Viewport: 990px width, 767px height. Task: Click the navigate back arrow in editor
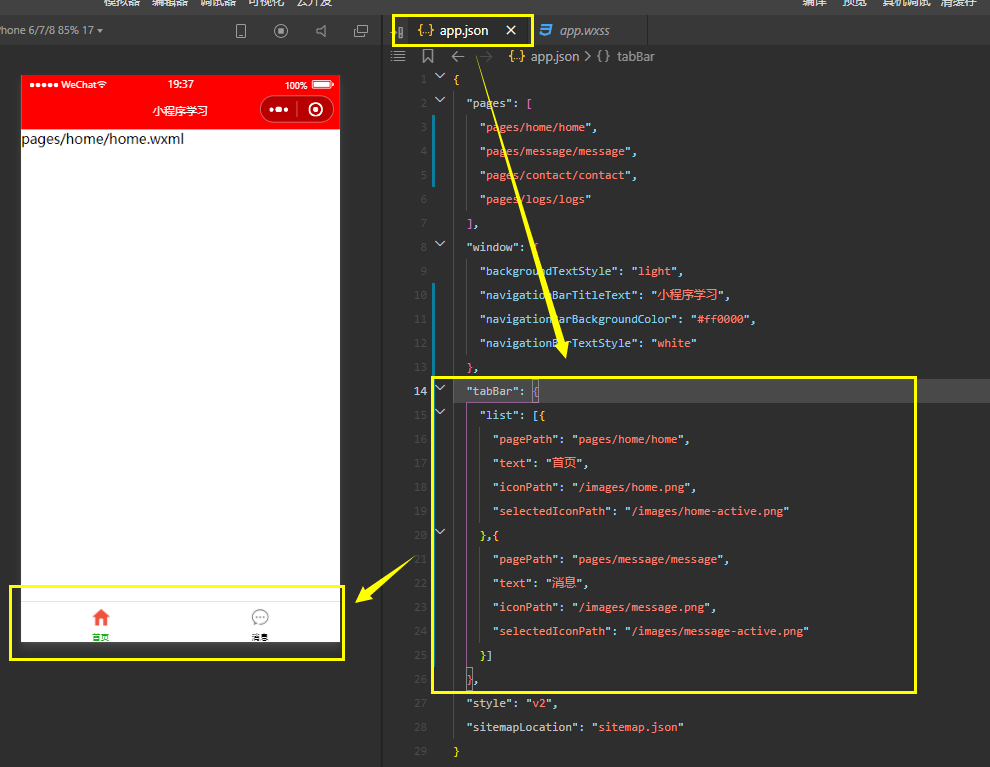click(458, 57)
